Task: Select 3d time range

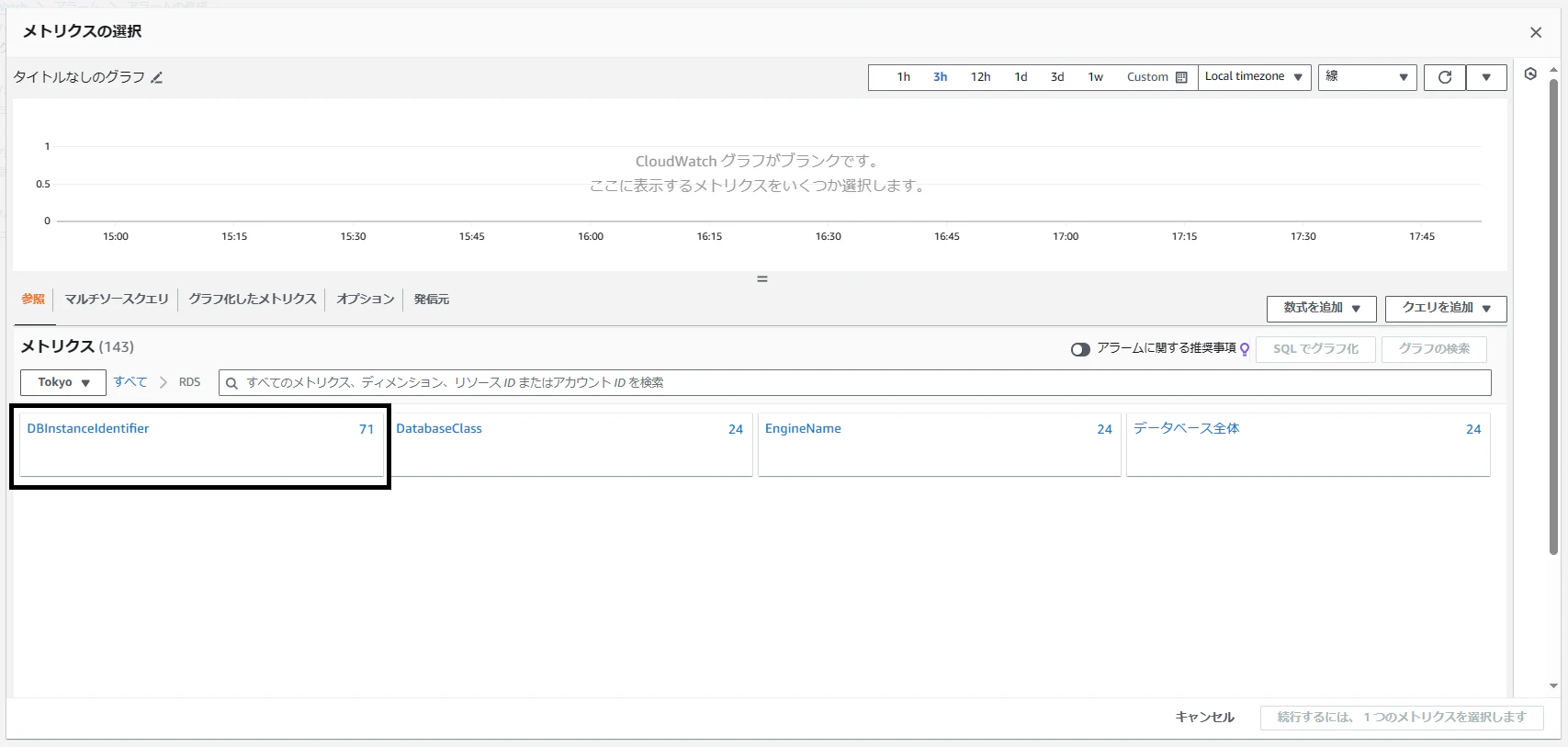Action: tap(1057, 77)
